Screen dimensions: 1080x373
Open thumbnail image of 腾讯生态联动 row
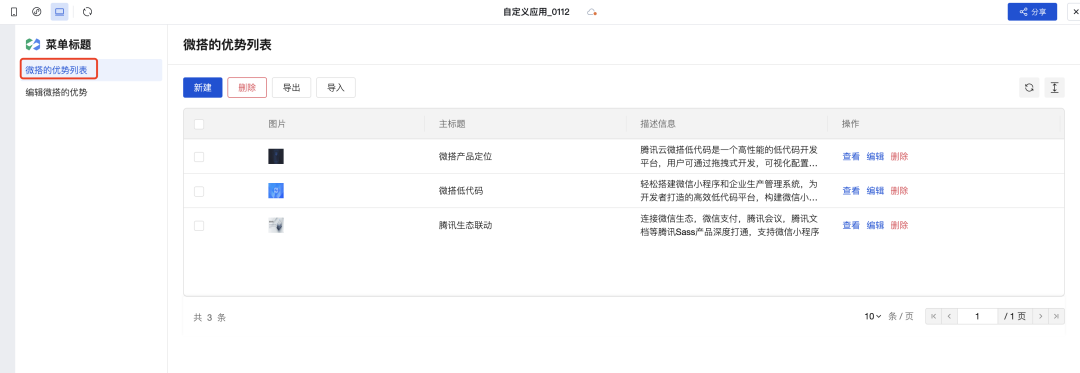pyautogui.click(x=276, y=225)
